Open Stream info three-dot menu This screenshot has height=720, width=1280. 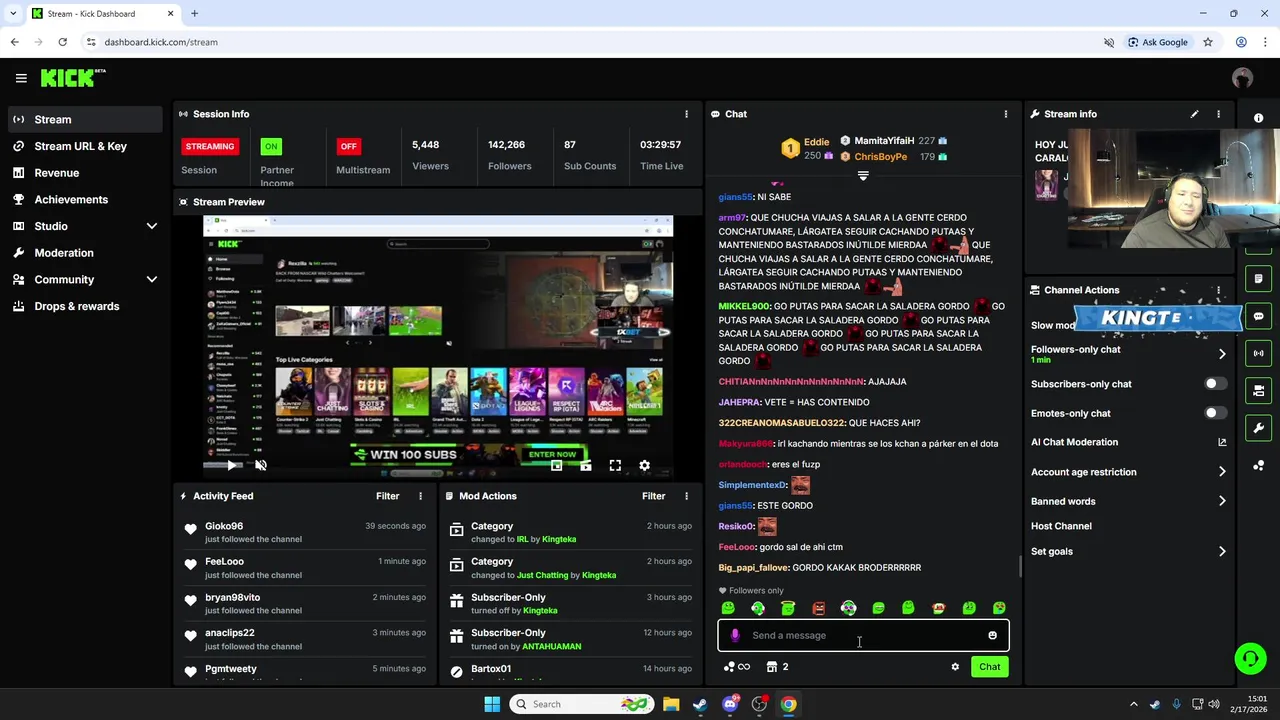pos(1218,114)
